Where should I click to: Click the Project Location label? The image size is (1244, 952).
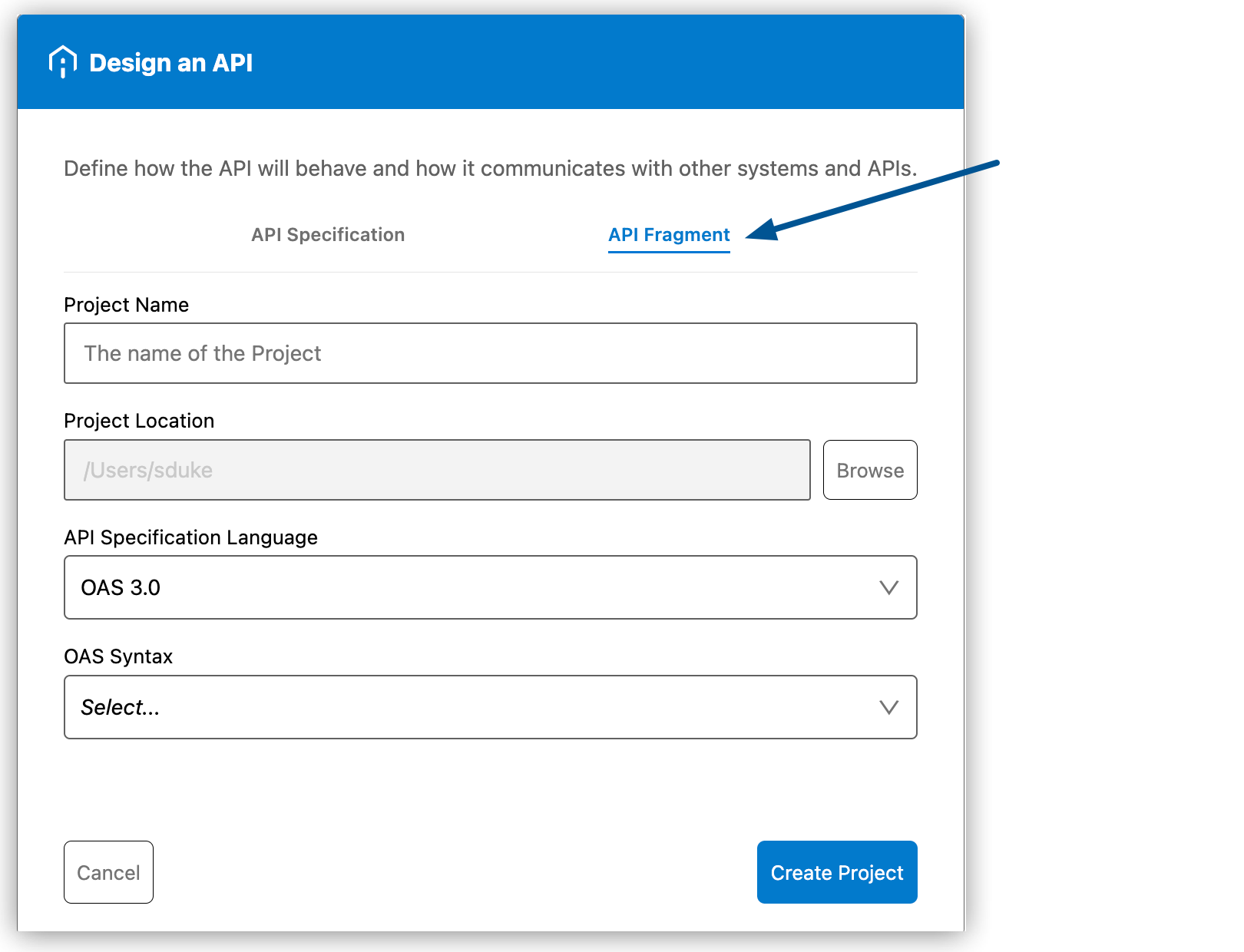point(139,421)
